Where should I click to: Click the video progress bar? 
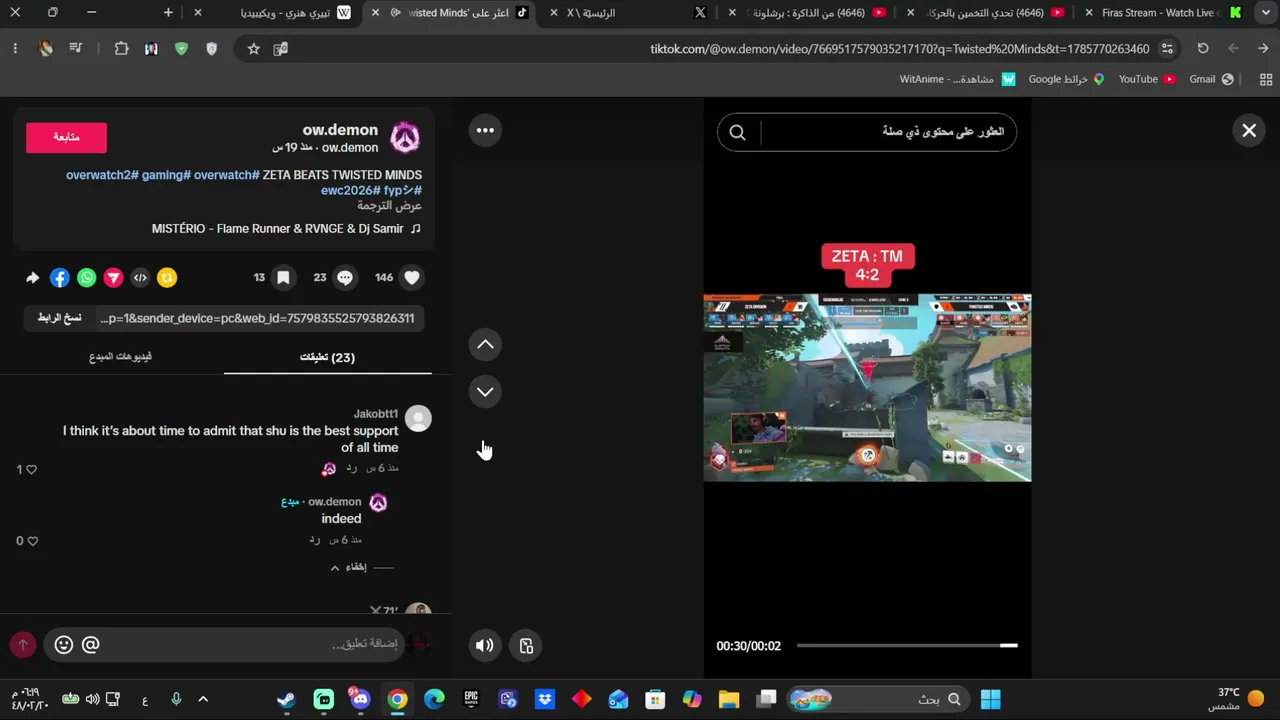click(907, 646)
